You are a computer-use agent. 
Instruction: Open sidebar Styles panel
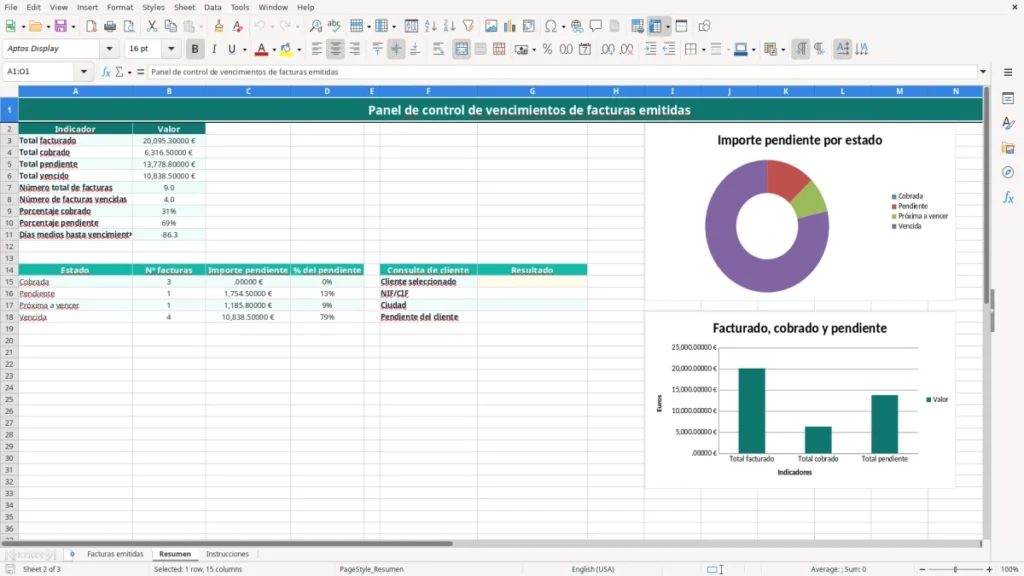(x=1008, y=123)
